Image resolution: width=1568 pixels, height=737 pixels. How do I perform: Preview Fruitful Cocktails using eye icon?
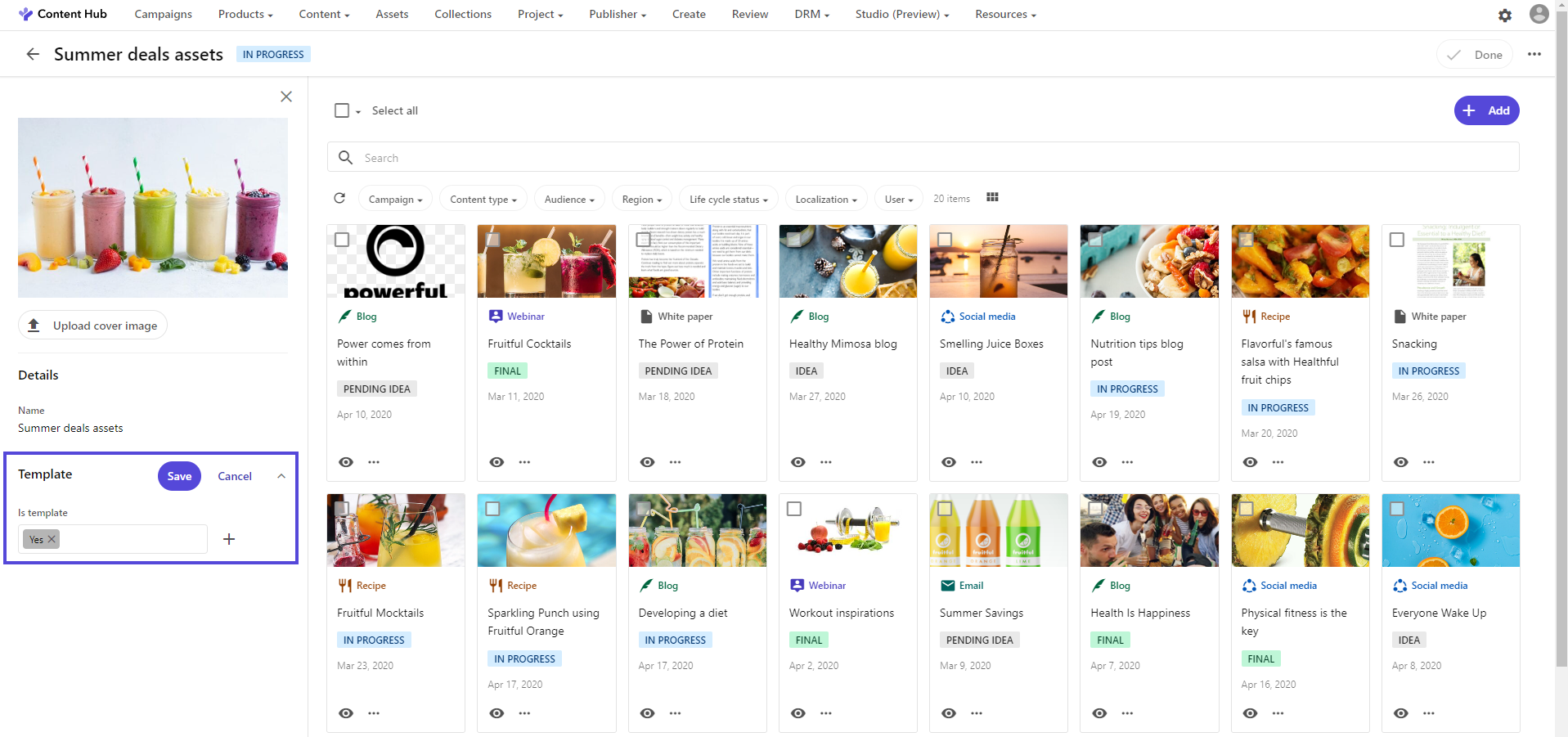pyautogui.click(x=496, y=462)
